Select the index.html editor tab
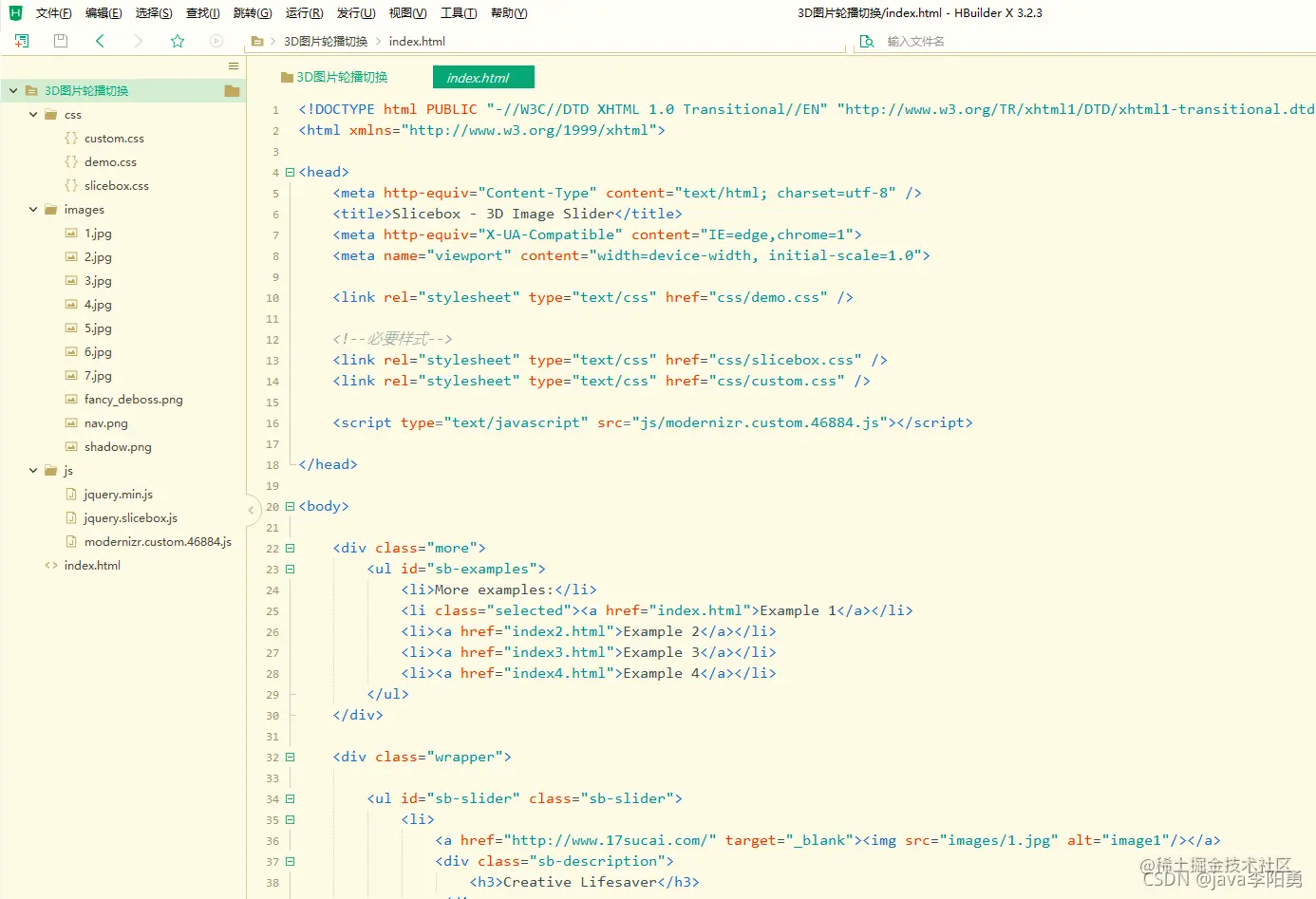Viewport: 1316px width, 899px height. (483, 77)
